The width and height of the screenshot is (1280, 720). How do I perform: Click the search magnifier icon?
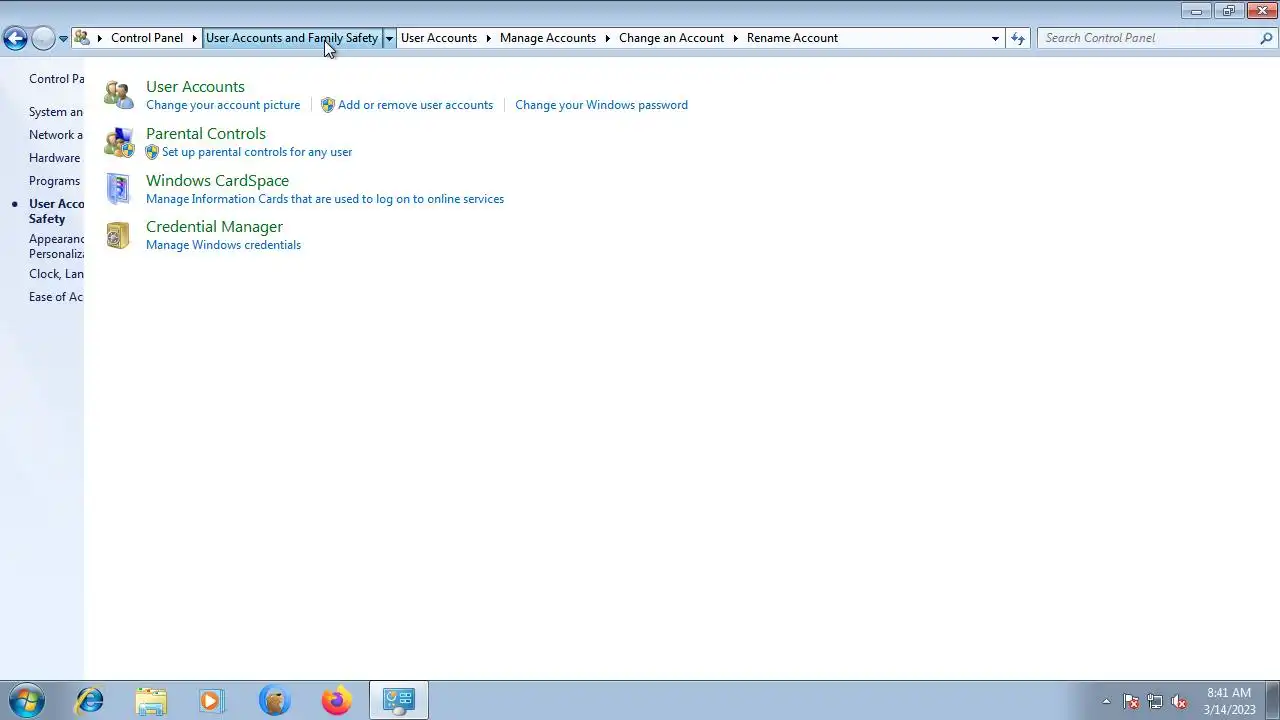click(x=1266, y=38)
